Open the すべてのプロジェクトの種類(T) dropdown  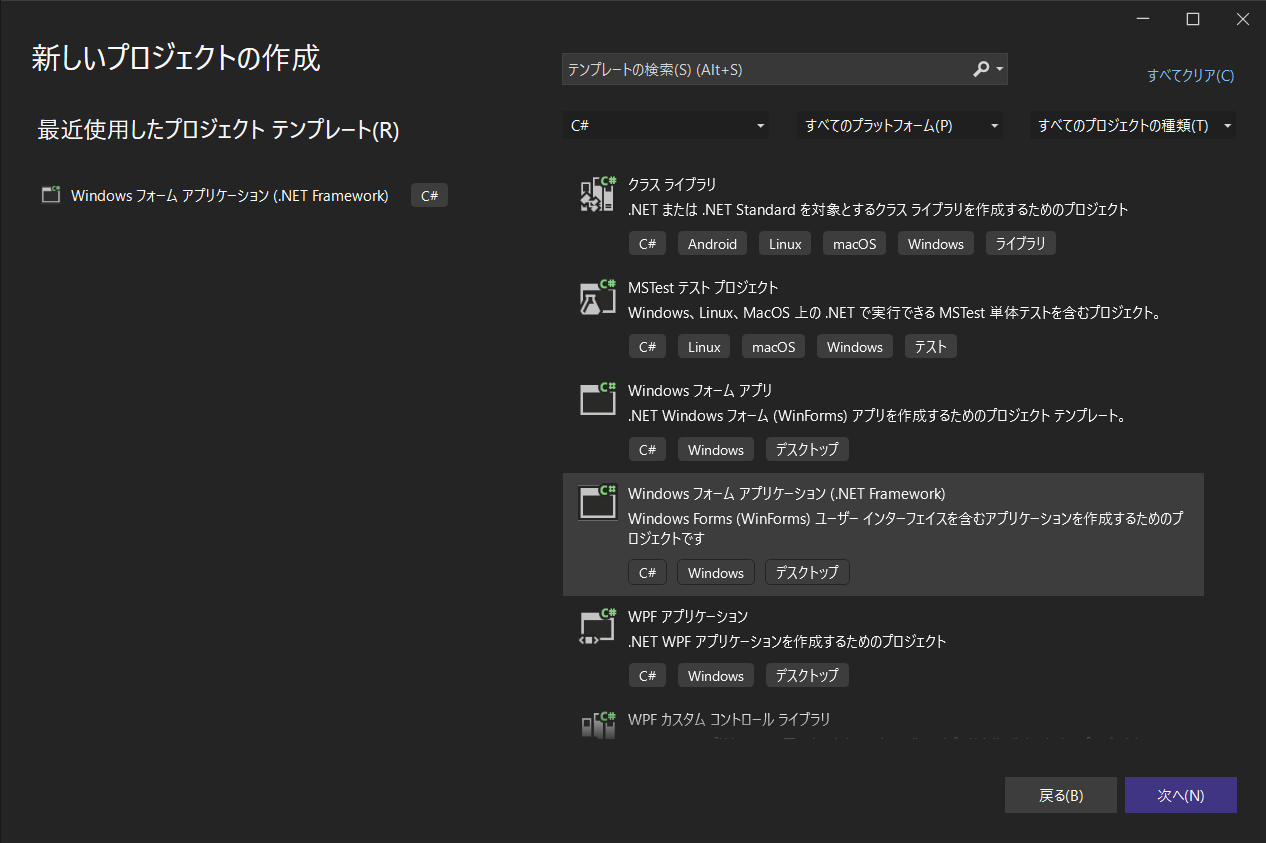click(x=1133, y=126)
